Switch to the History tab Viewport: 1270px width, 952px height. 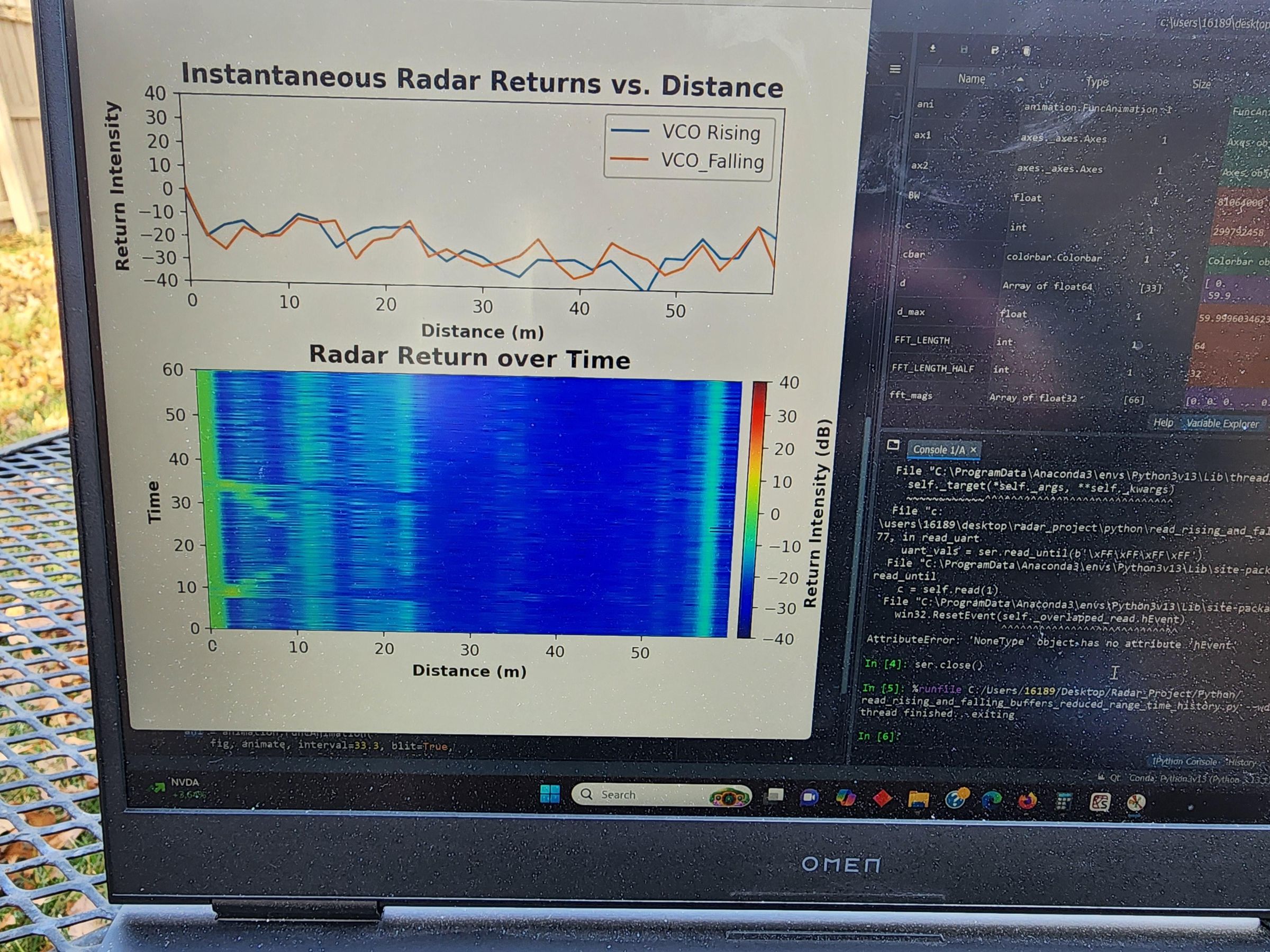pyautogui.click(x=1241, y=762)
